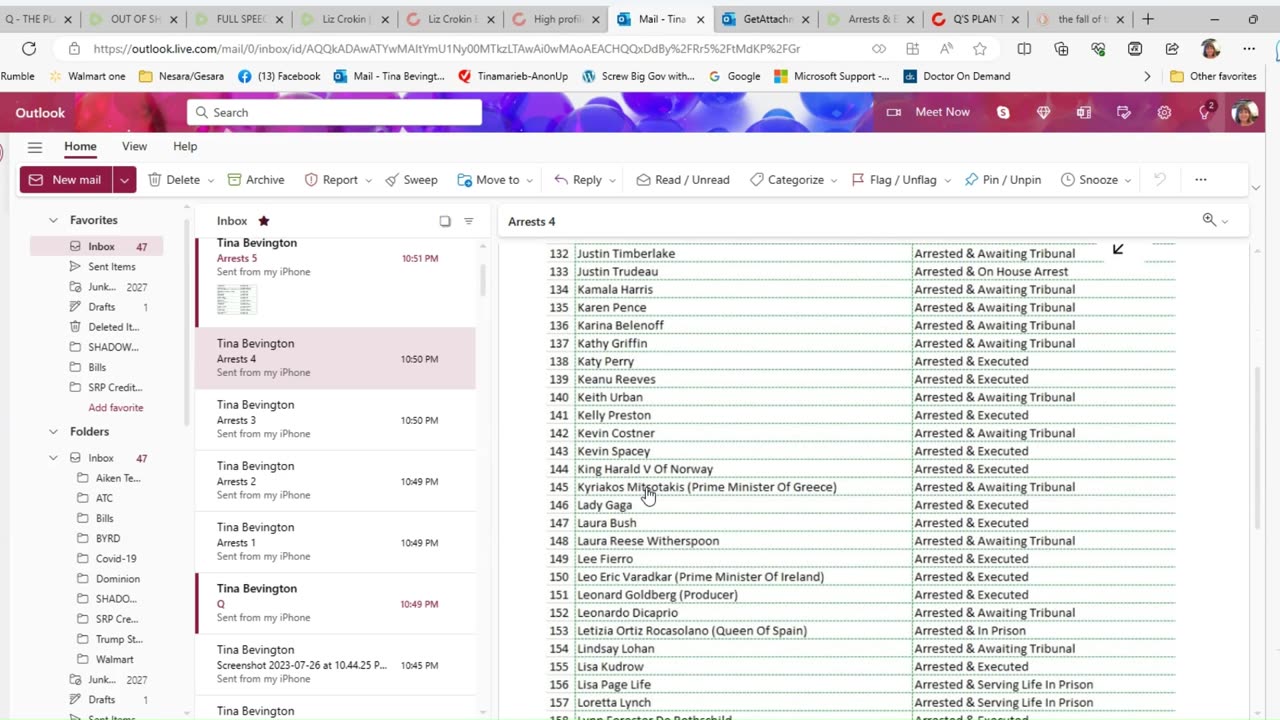Open the Arrests 5 attachment thumbnail

point(237,299)
